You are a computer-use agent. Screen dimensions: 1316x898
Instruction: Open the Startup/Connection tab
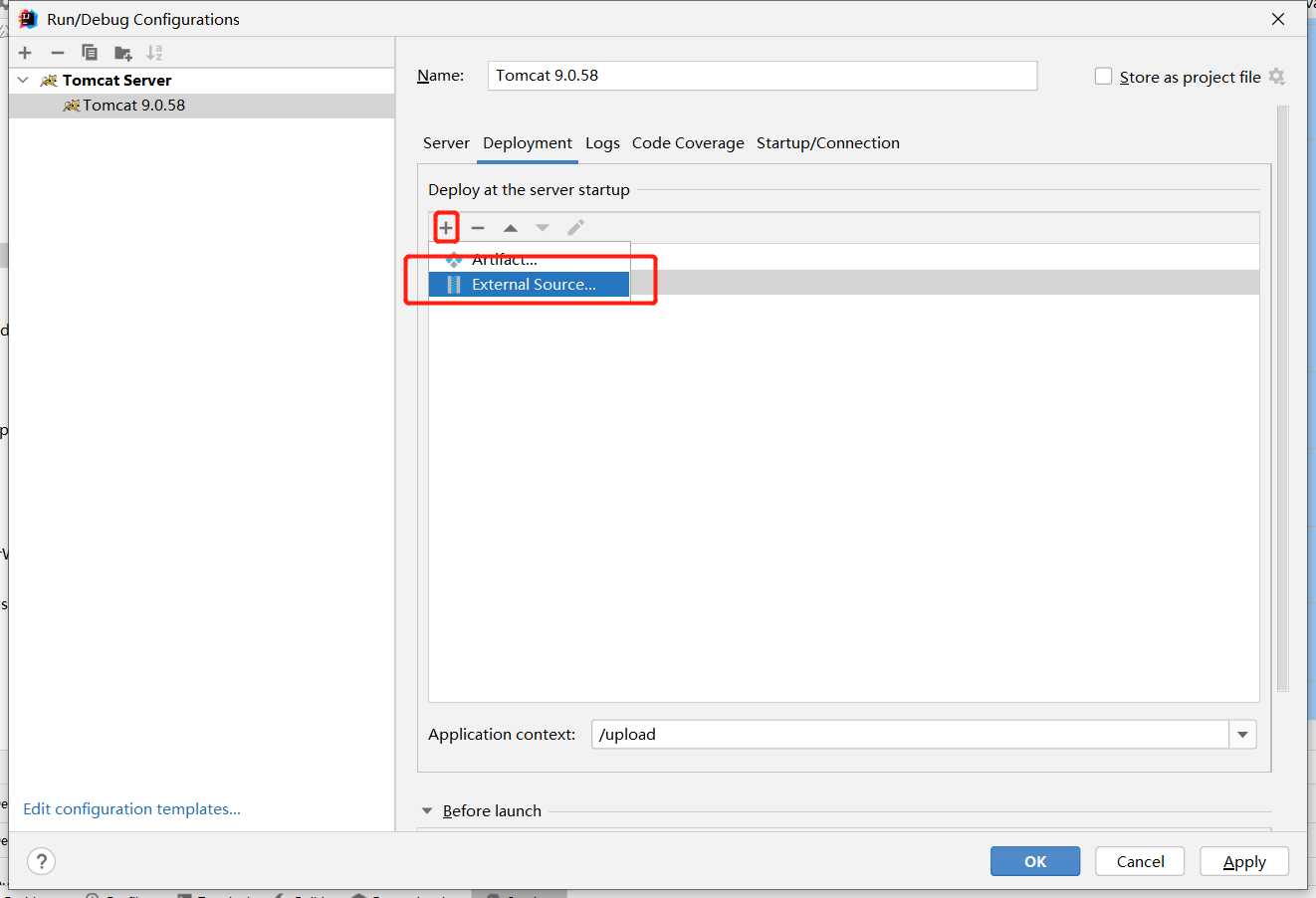pos(828,143)
